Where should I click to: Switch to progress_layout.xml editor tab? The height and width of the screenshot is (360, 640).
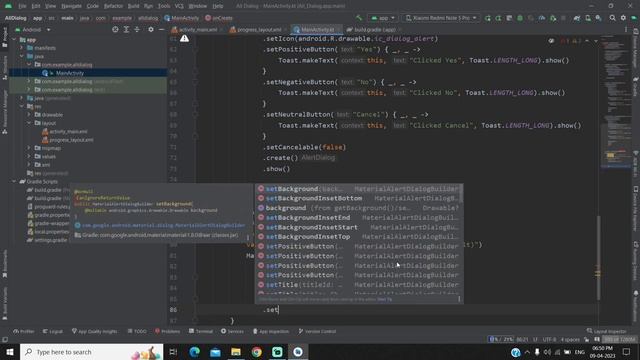click(258, 29)
